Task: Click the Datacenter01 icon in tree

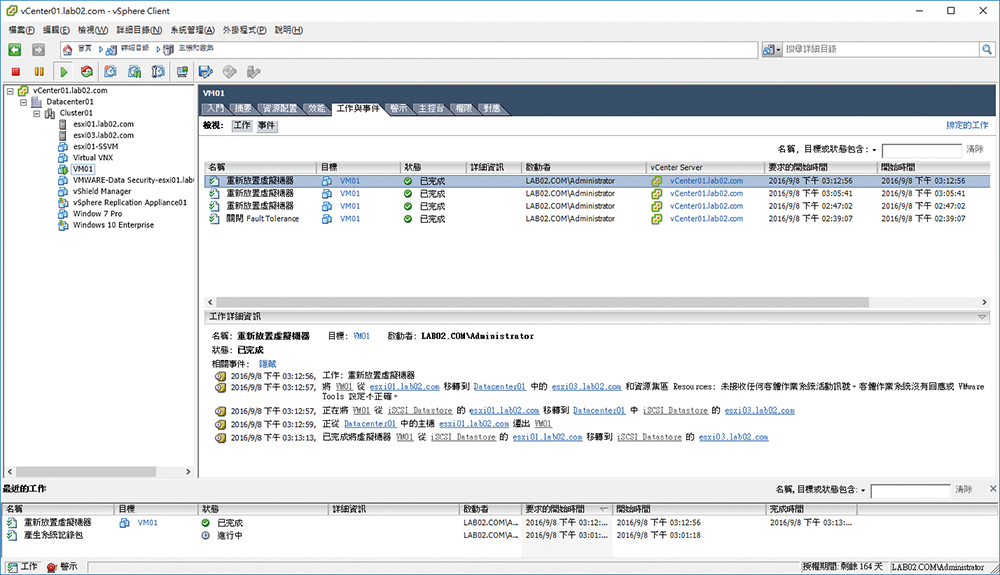Action: coord(36,101)
